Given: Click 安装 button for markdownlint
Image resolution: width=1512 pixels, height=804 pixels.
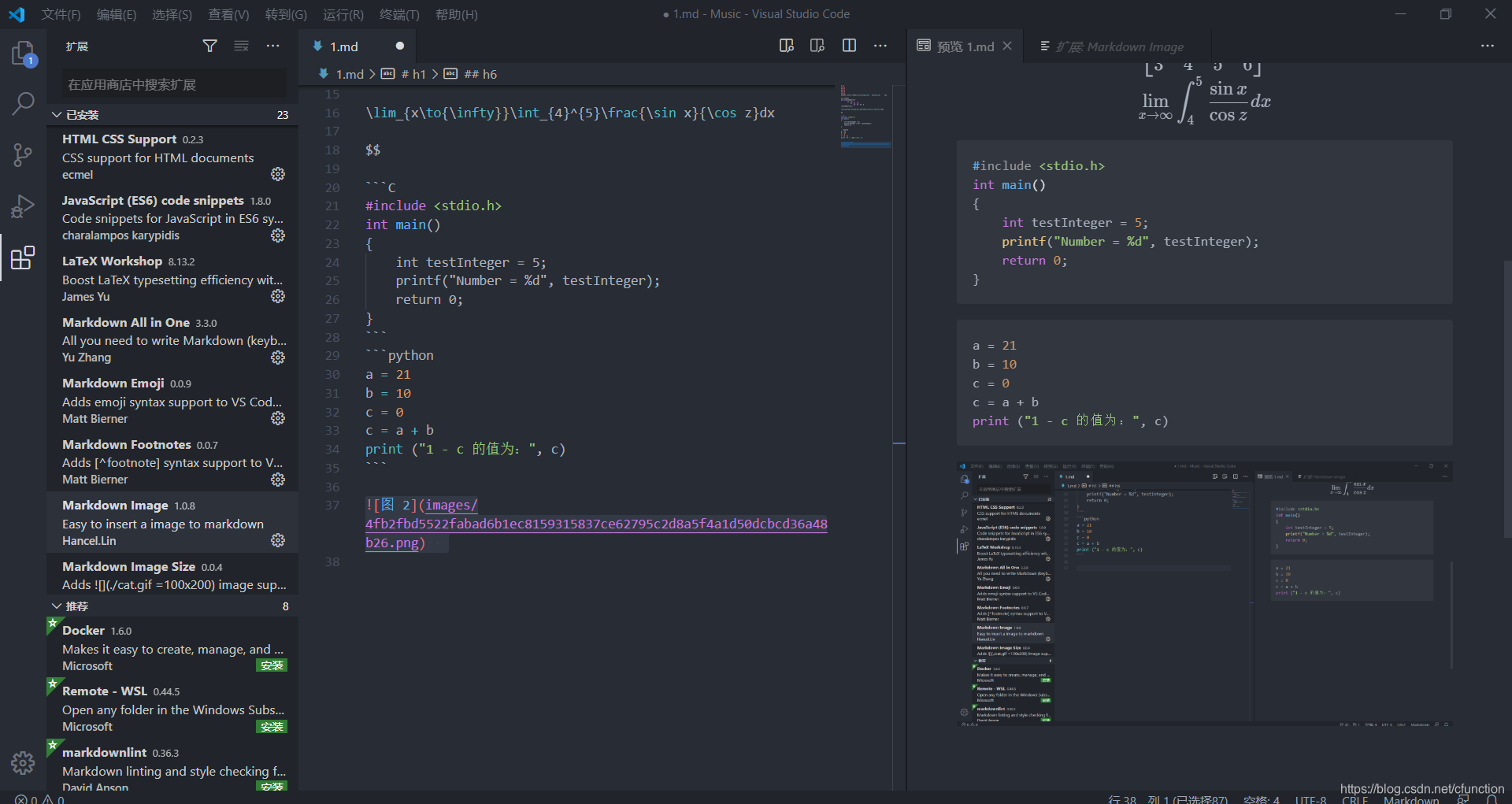Looking at the screenshot, I should 272,786.
